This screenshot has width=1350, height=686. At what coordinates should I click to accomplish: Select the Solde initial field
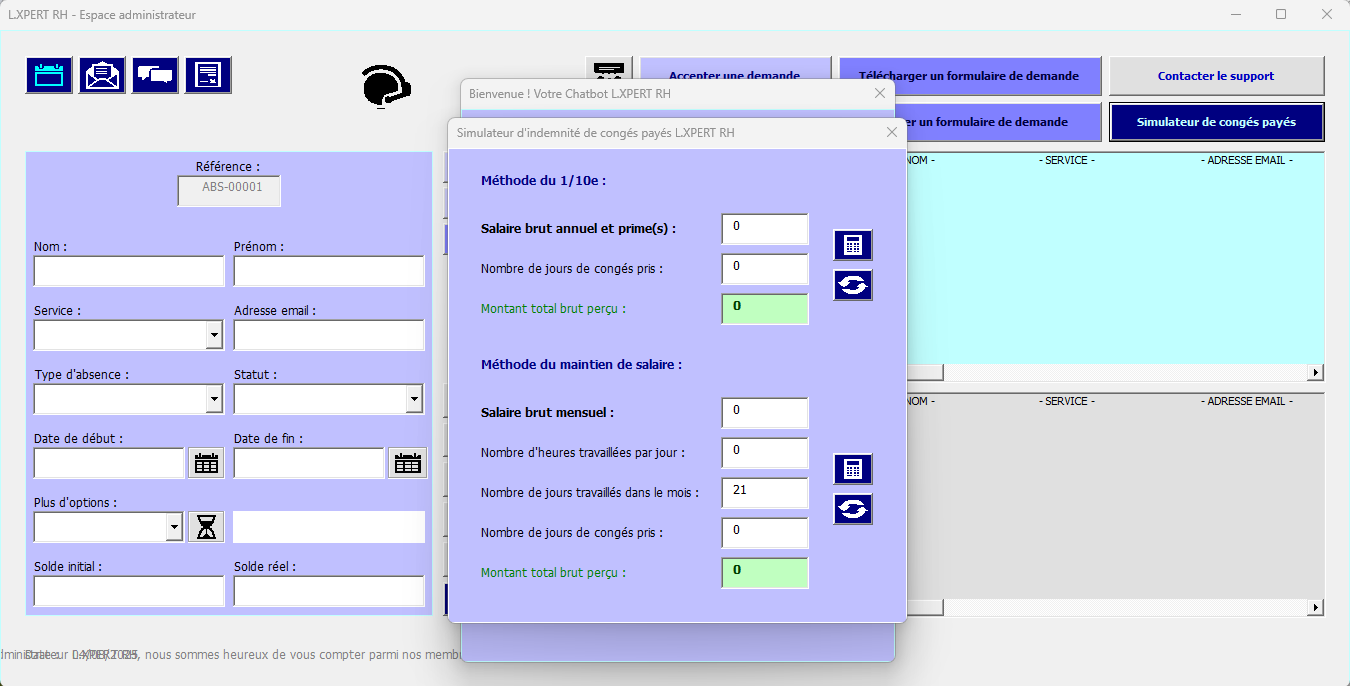(x=129, y=591)
